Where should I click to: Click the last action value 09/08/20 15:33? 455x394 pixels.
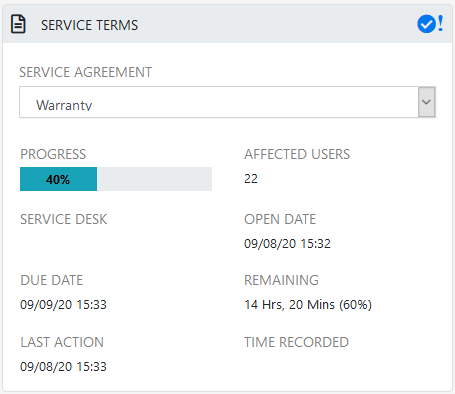coord(63,367)
